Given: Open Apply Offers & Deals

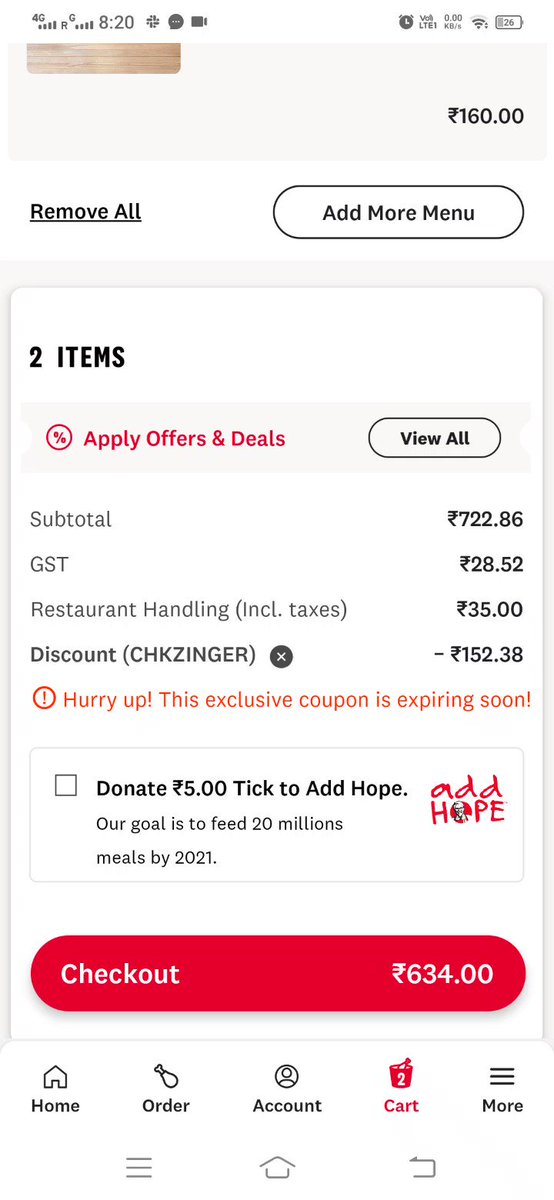Looking at the screenshot, I should pos(184,439).
